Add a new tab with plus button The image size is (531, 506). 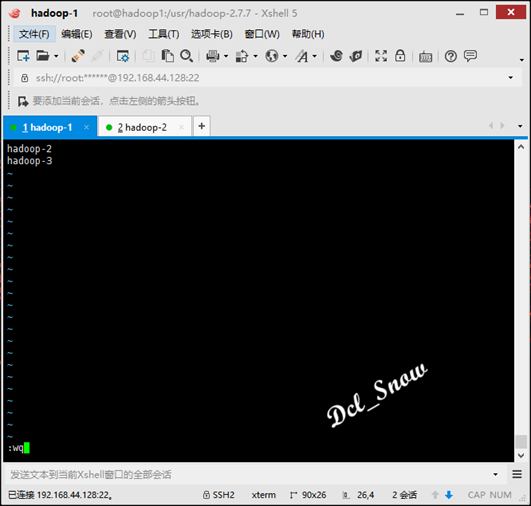(x=202, y=126)
